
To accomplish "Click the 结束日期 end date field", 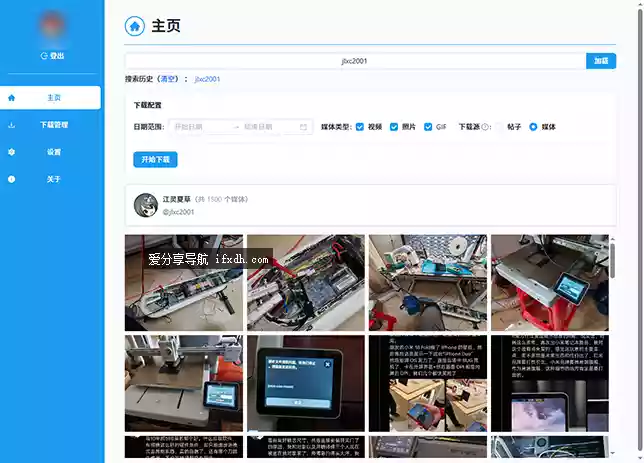I will click(269, 127).
